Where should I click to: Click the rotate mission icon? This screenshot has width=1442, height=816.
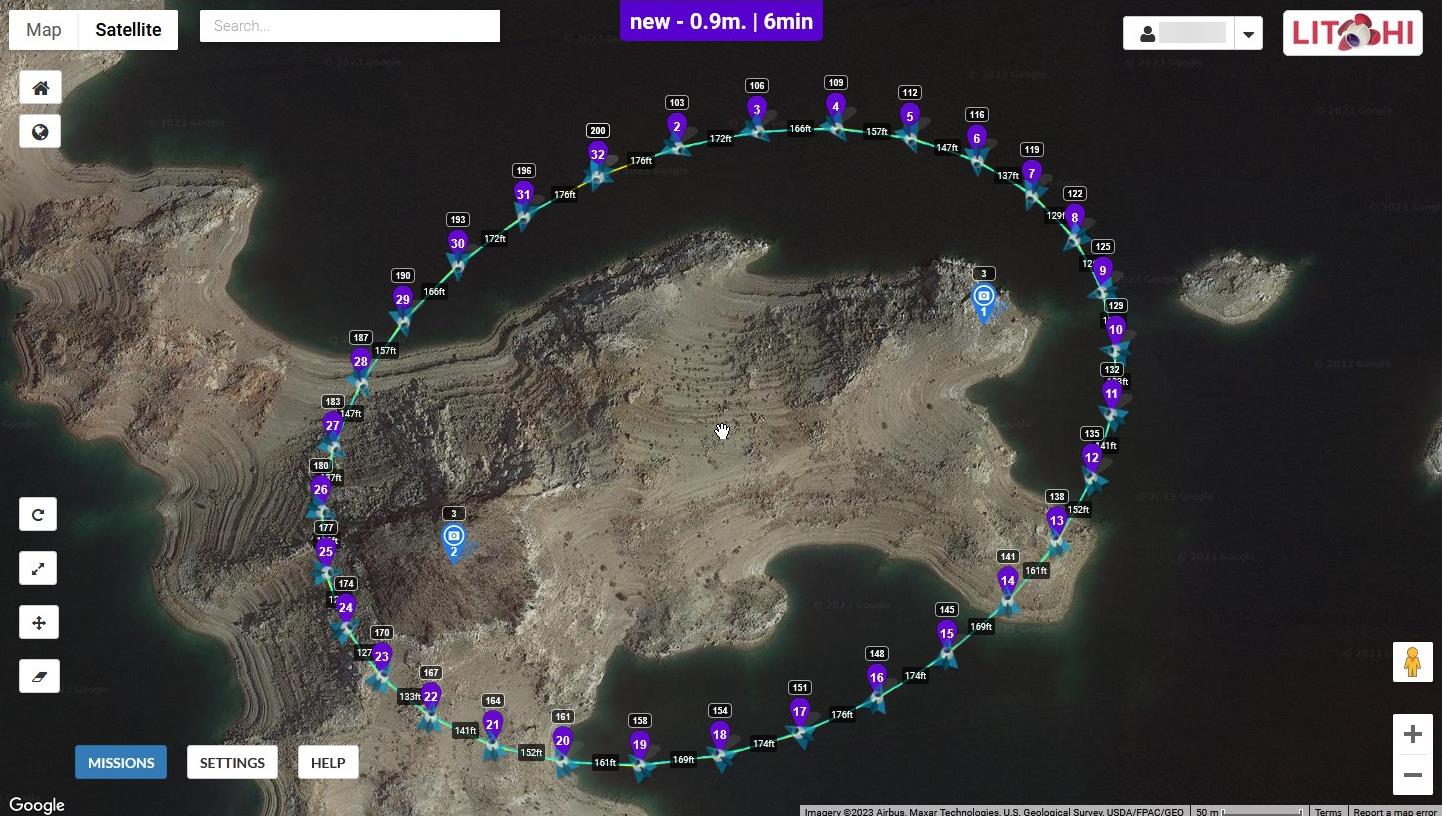(x=38, y=515)
